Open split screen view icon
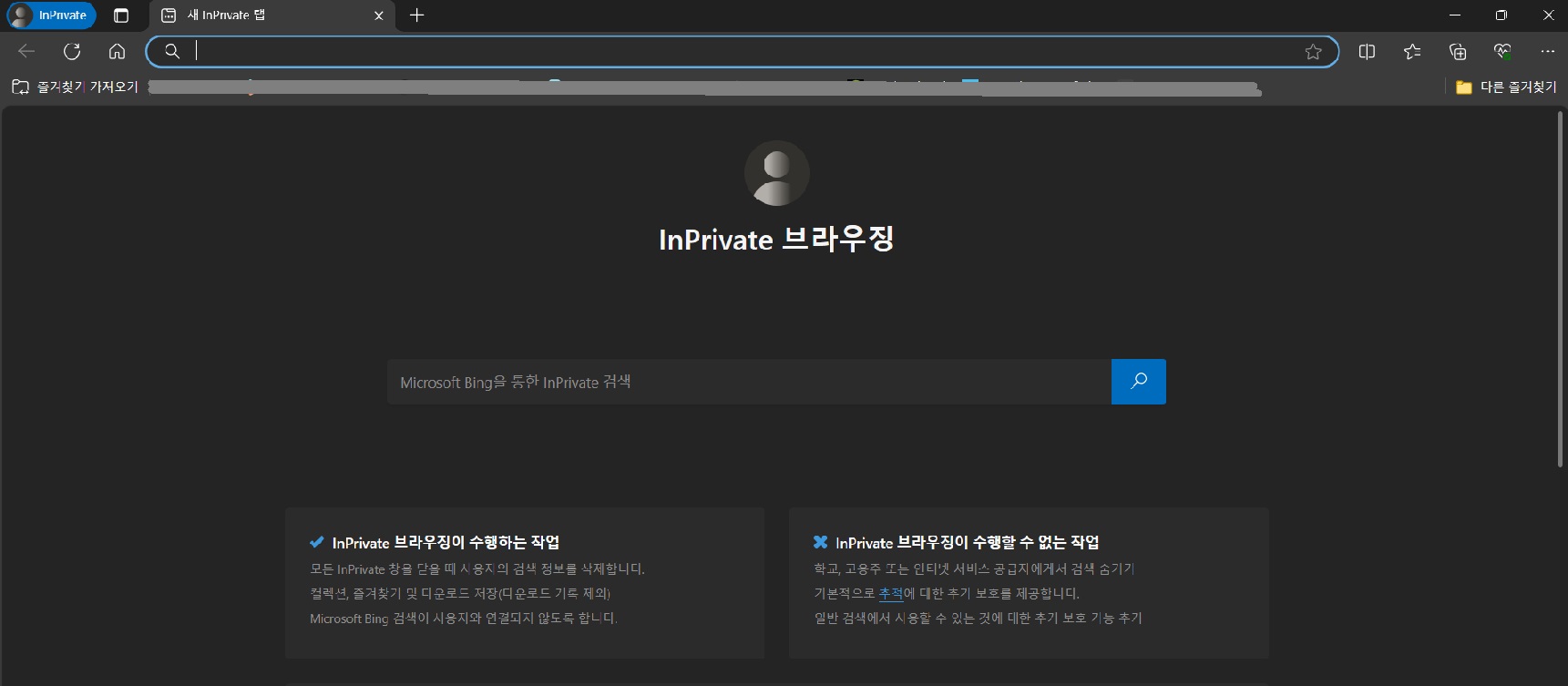This screenshot has height=686, width=1568. 1367,51
